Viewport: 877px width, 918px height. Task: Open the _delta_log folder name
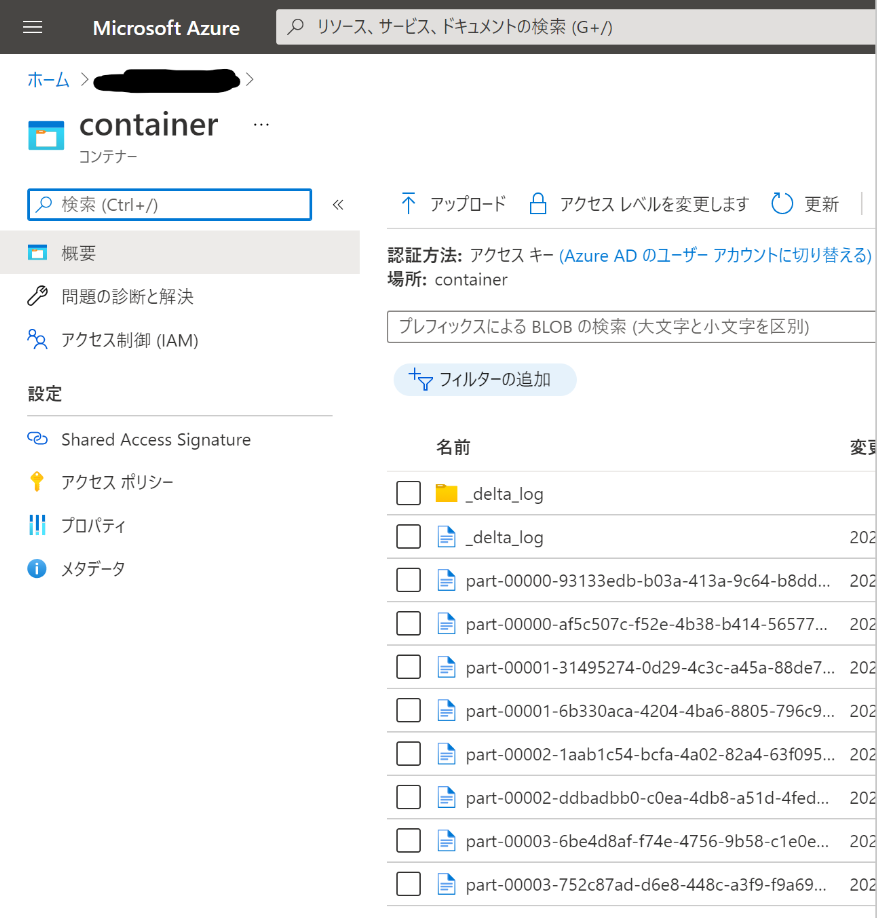505,494
